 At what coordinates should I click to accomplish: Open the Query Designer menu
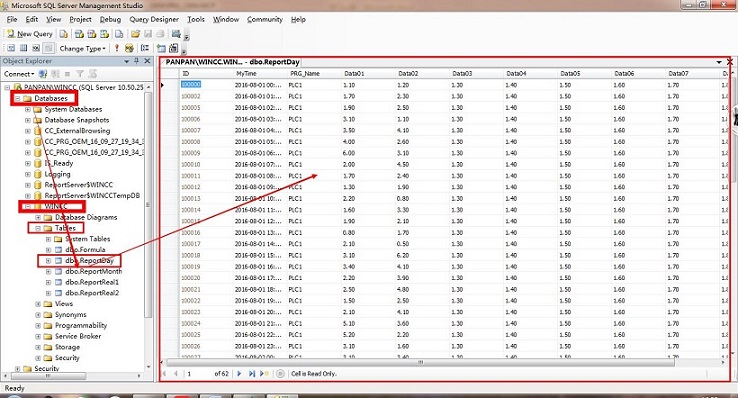(154, 19)
